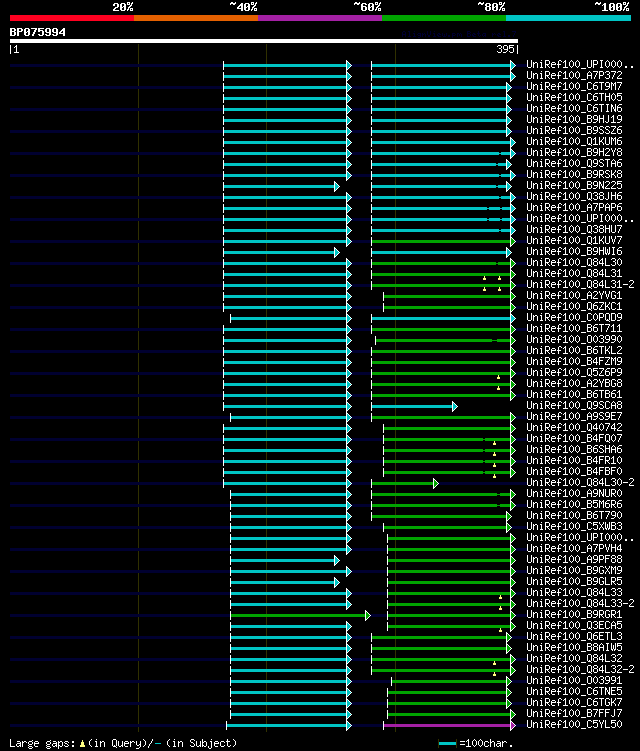Choose the UniRef100_O03990 hit name
The width and height of the screenshot is (640, 751).
pos(574,340)
